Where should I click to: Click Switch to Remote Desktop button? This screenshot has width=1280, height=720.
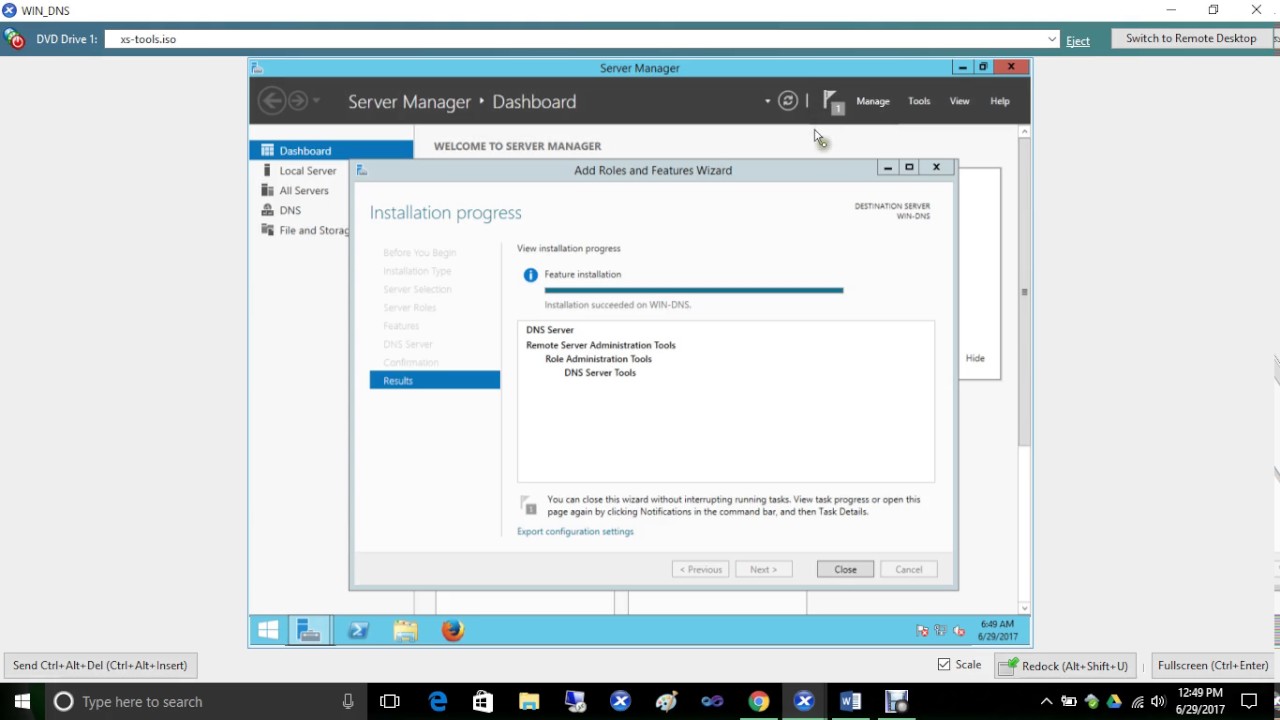tap(1191, 38)
